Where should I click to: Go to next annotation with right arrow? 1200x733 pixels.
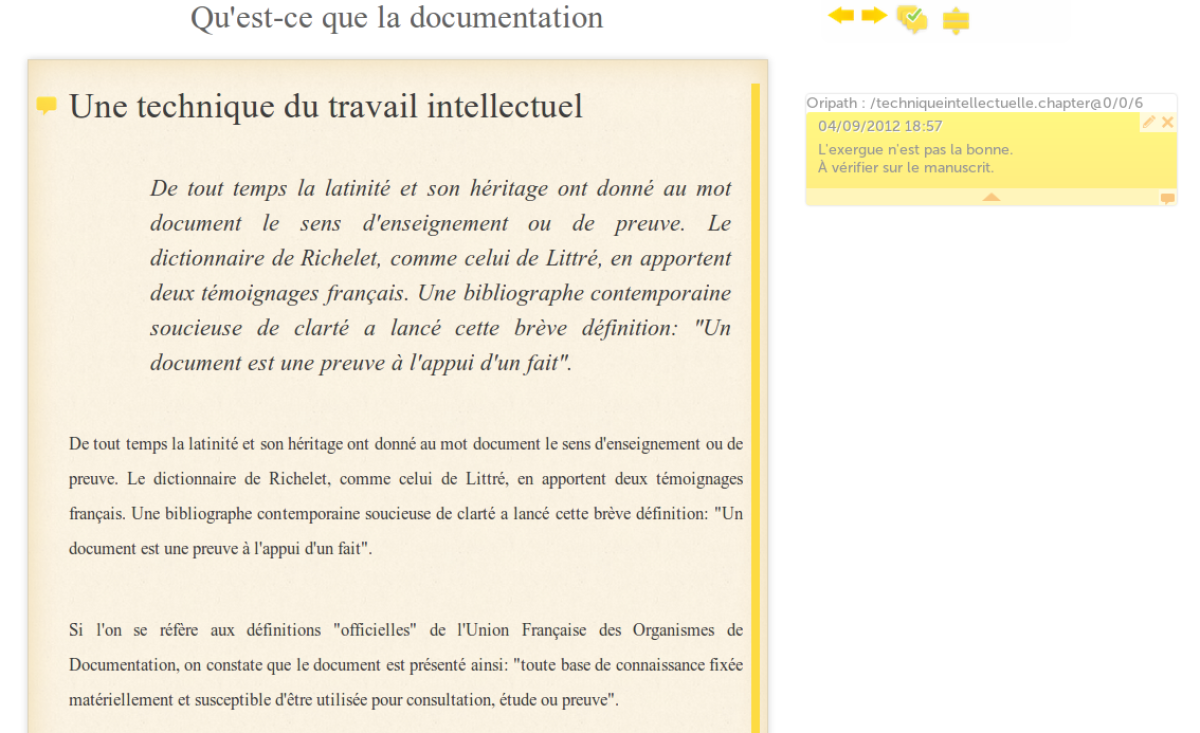pos(874,16)
